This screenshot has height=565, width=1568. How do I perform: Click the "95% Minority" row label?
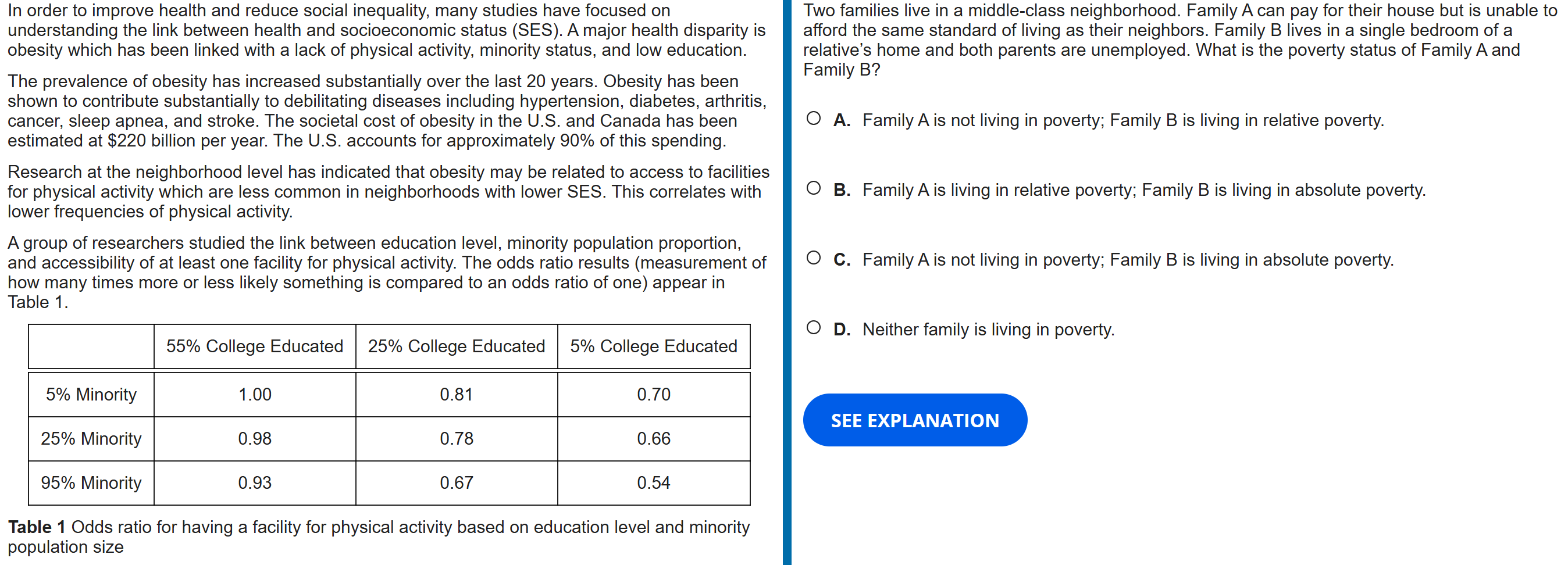click(x=91, y=483)
